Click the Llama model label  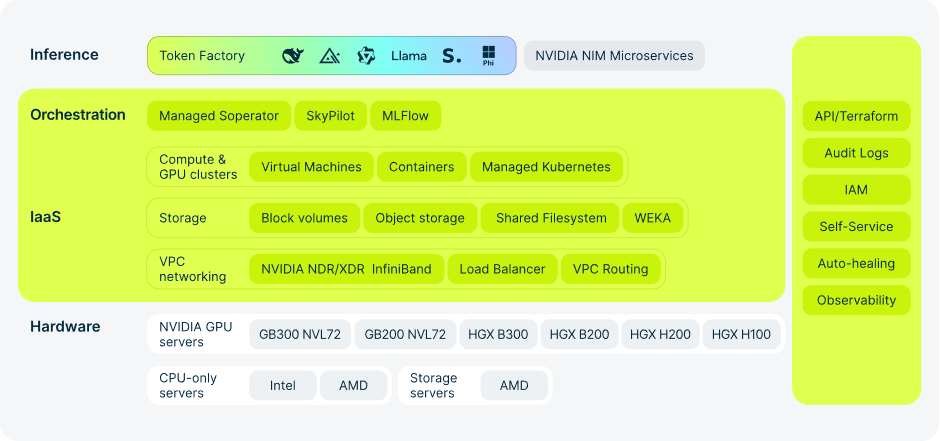[408, 56]
